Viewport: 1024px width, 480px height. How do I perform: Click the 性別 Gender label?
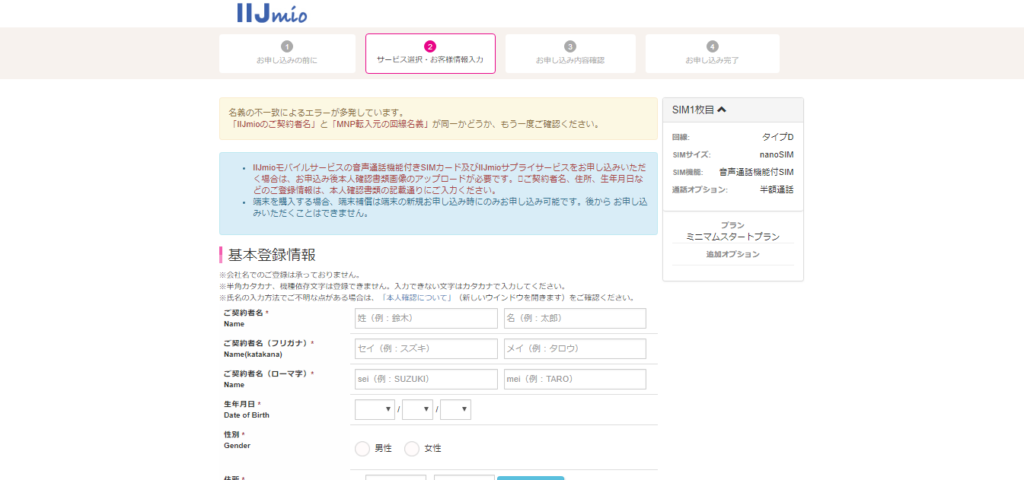(x=237, y=440)
